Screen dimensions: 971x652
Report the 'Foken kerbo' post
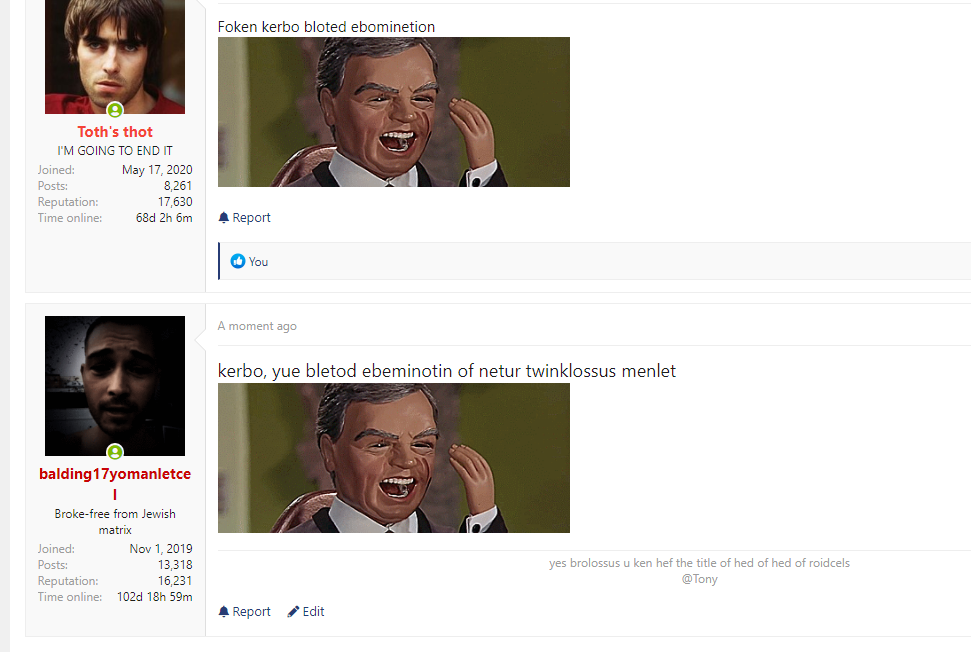pos(251,218)
